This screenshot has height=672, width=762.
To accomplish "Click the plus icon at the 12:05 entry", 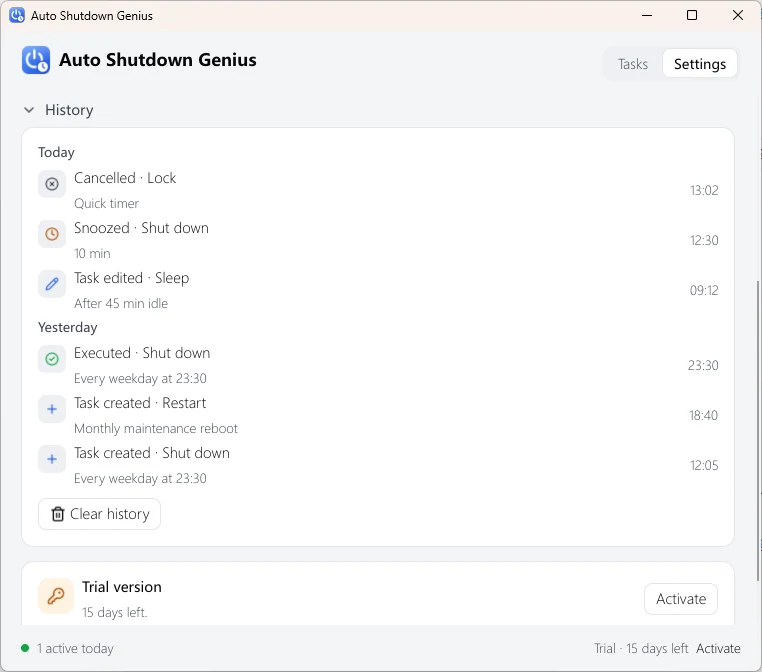I will point(52,459).
